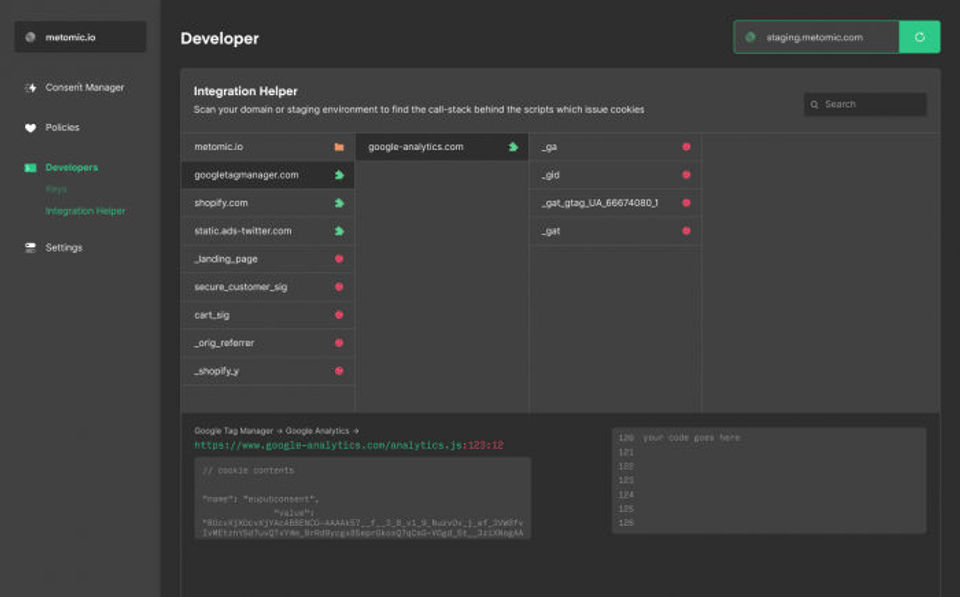Open the google-analytics.com analytics.js link
The height and width of the screenshot is (597, 960).
(349, 445)
